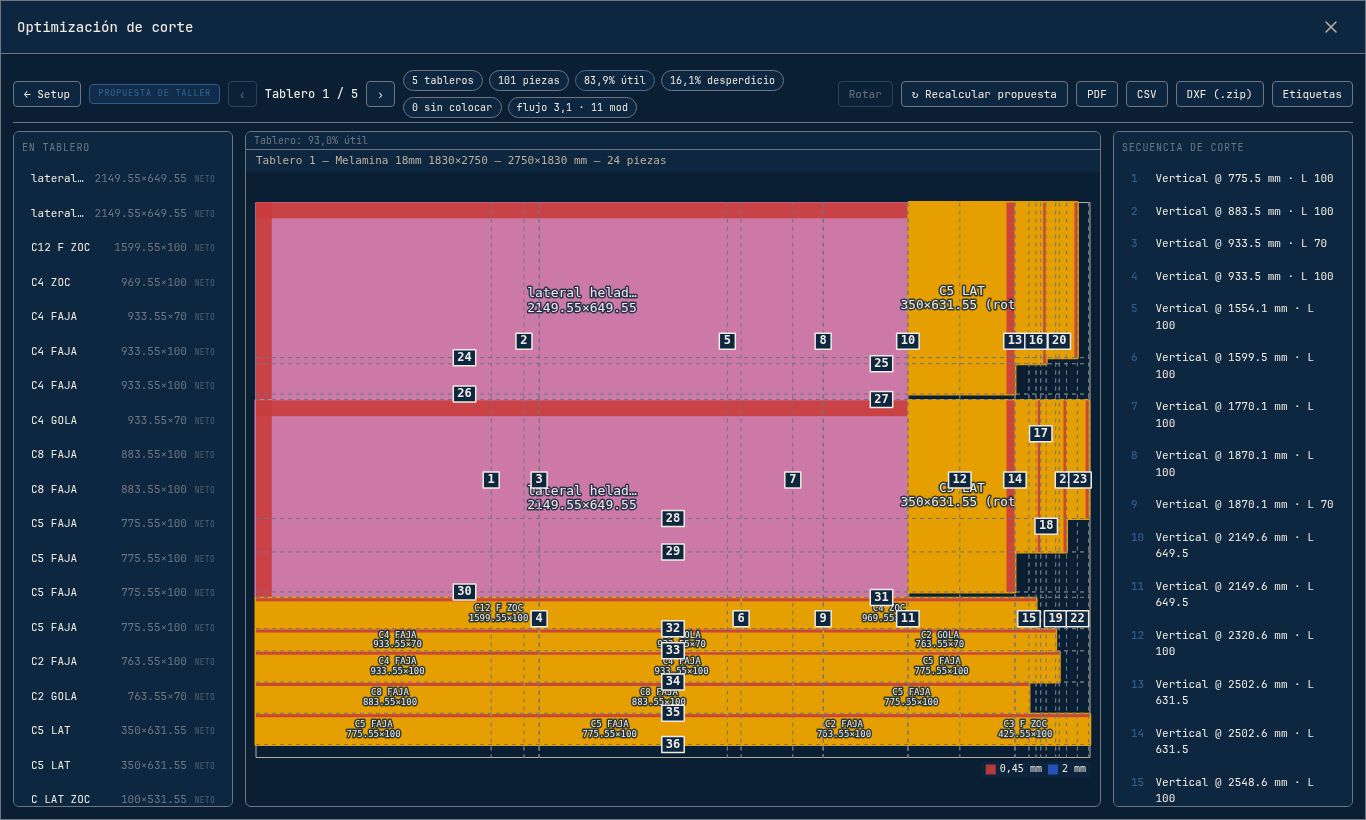This screenshot has width=1366, height=820.
Task: Select C3 F ZOC 425.55×100 piece on board
Action: point(1025,728)
